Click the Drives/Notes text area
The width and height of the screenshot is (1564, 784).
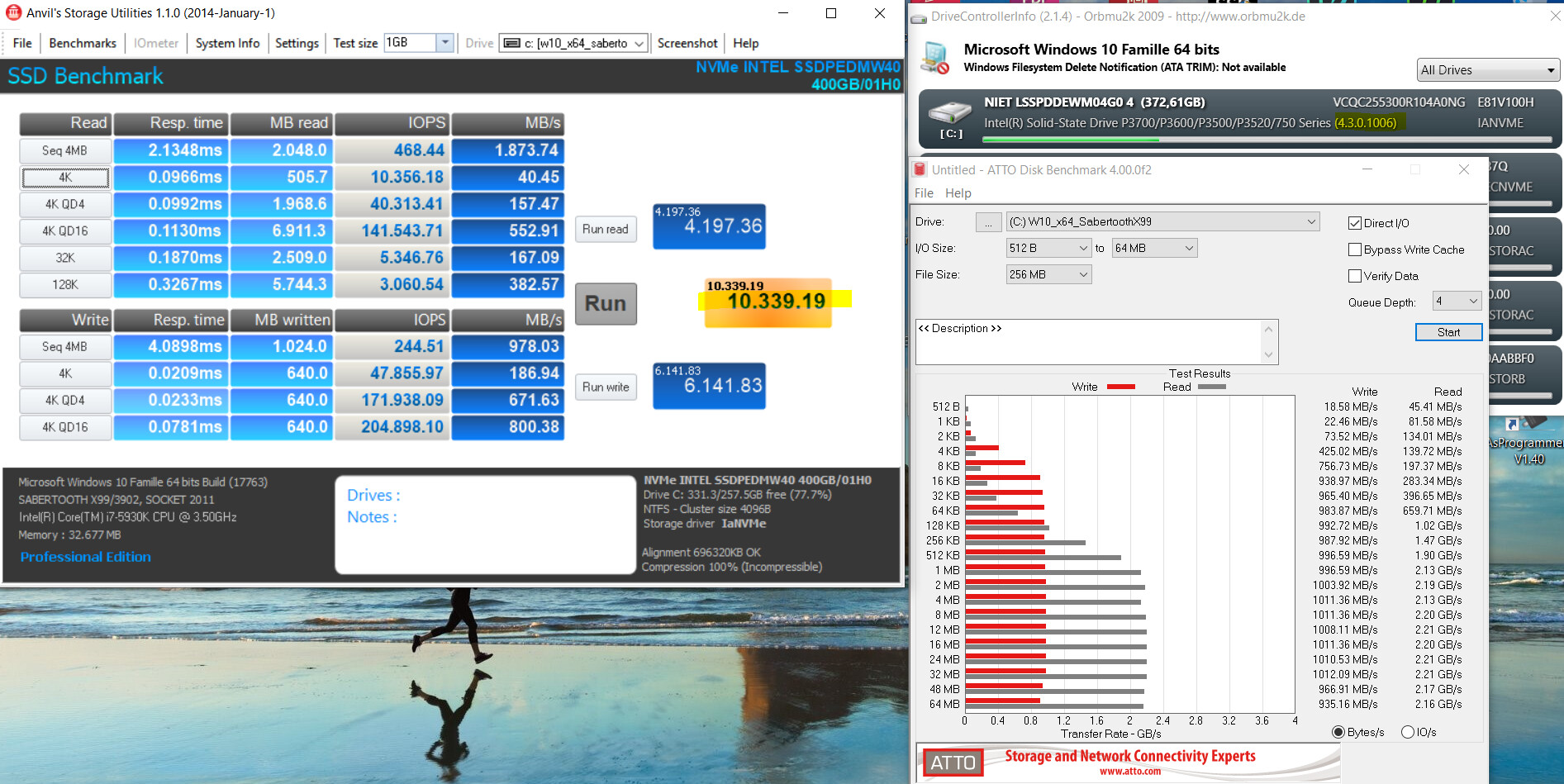[x=485, y=525]
